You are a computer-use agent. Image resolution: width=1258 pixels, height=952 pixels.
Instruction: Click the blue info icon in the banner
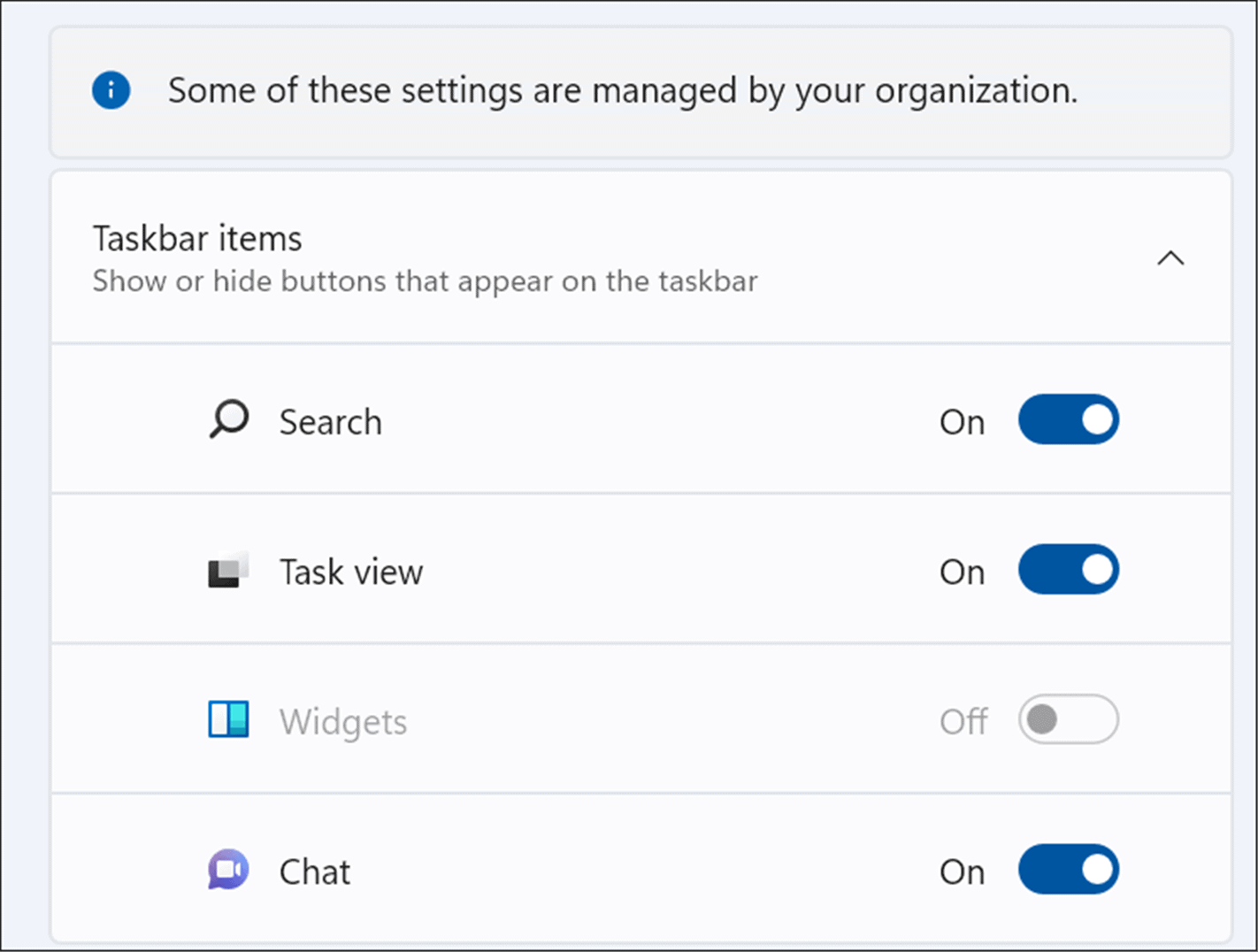point(111,90)
